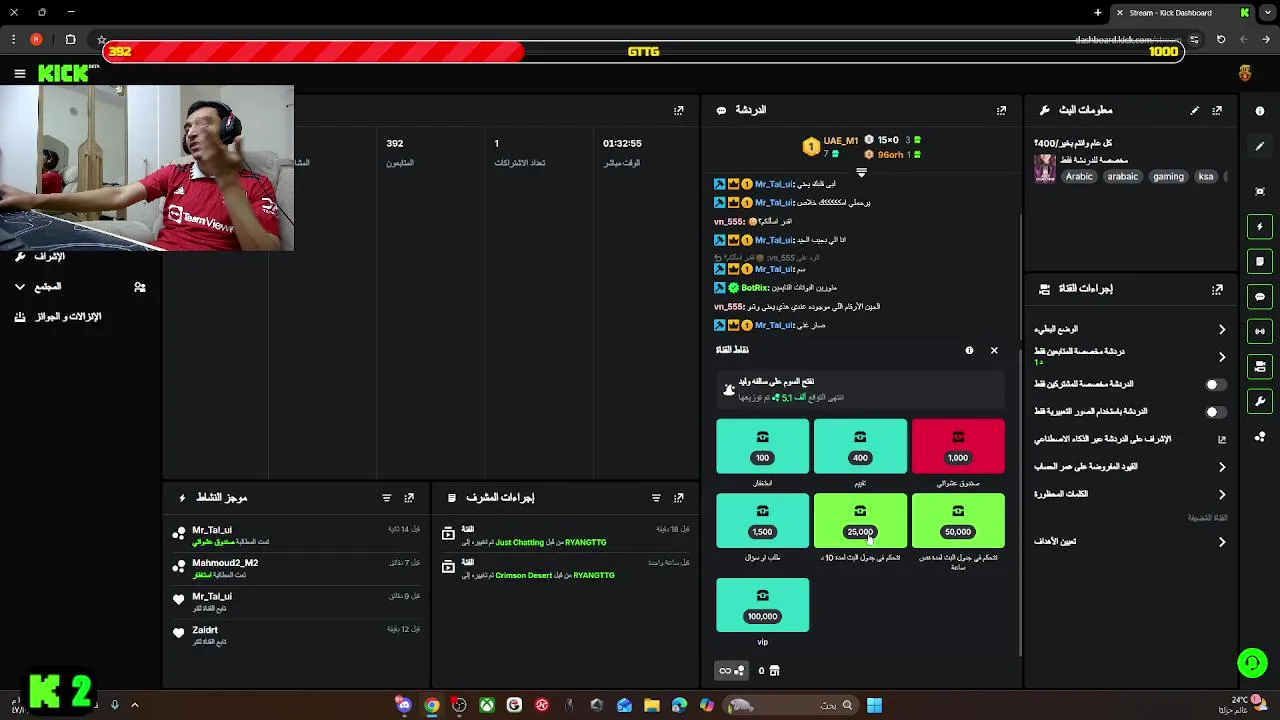Click the gaming stream tag
This screenshot has height=720, width=1280.
click(x=1168, y=177)
